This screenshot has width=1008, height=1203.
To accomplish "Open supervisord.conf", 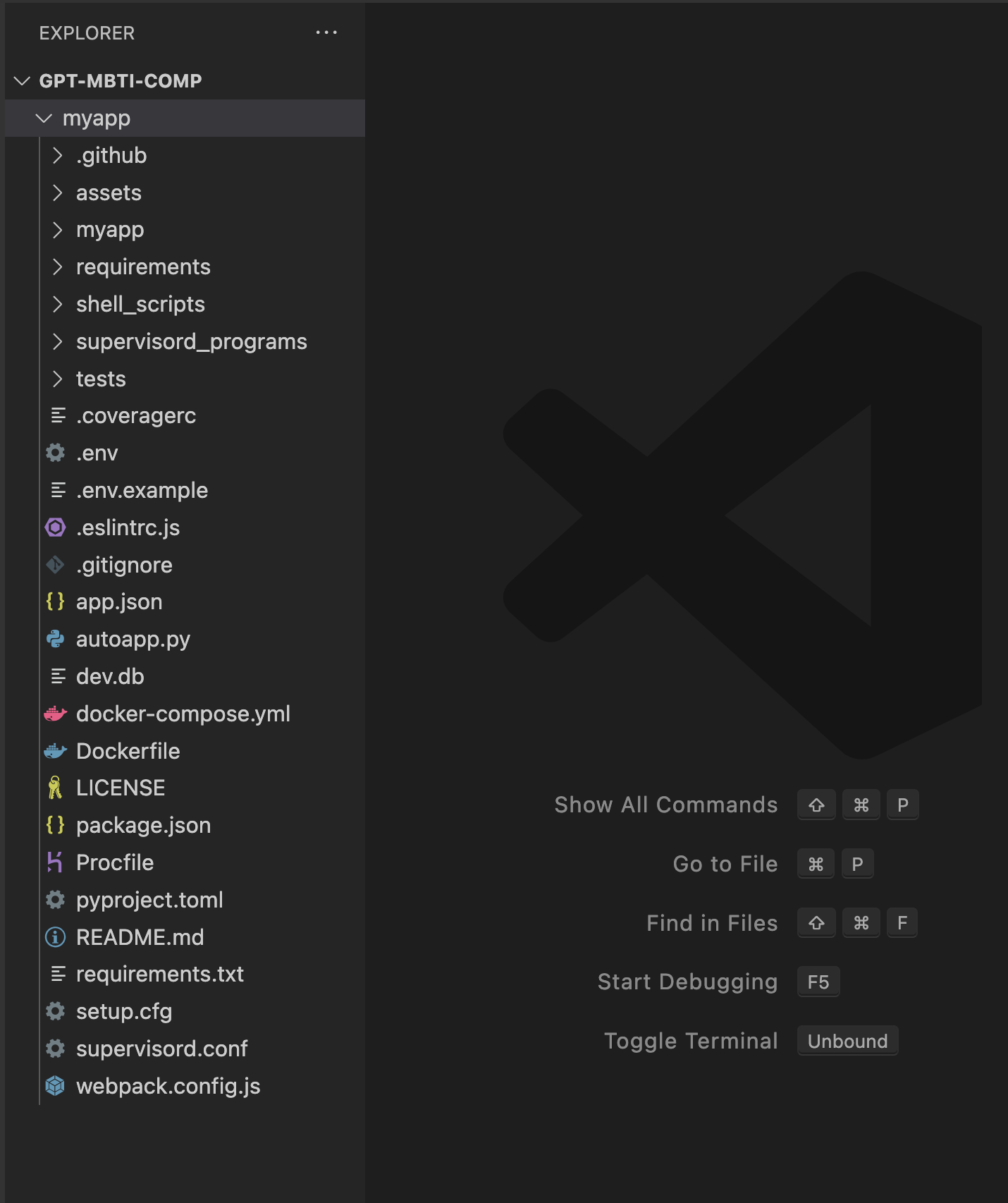I will [185, 1049].
